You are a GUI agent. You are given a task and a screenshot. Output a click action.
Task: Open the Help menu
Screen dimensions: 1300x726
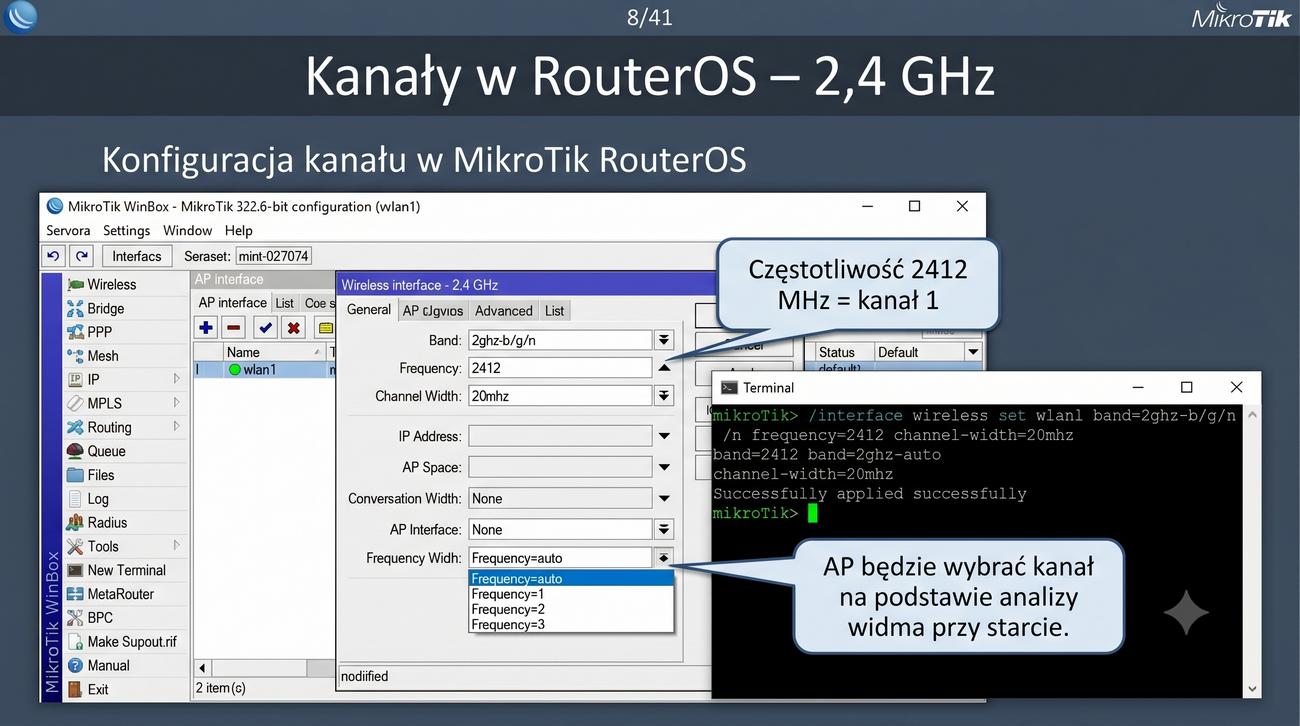tap(239, 231)
